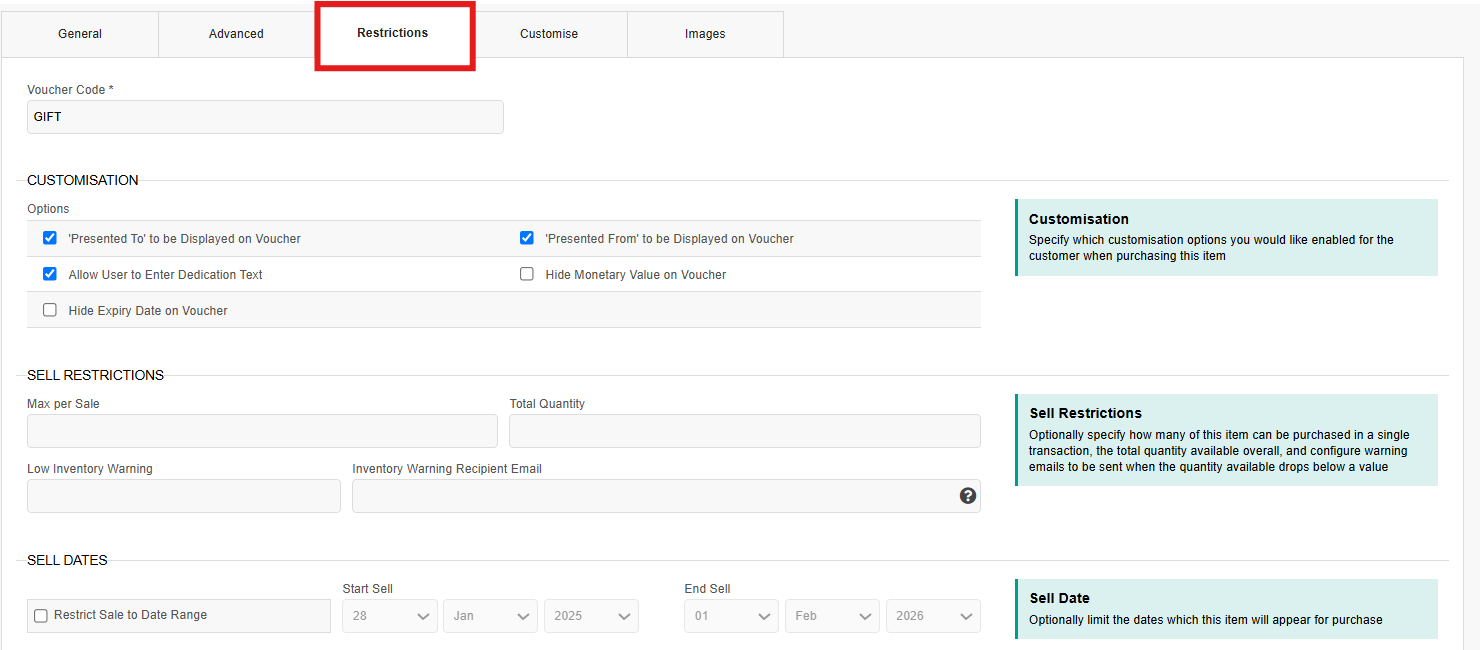Click the Options label
This screenshot has width=1480, height=650.
pyautogui.click(x=48, y=209)
